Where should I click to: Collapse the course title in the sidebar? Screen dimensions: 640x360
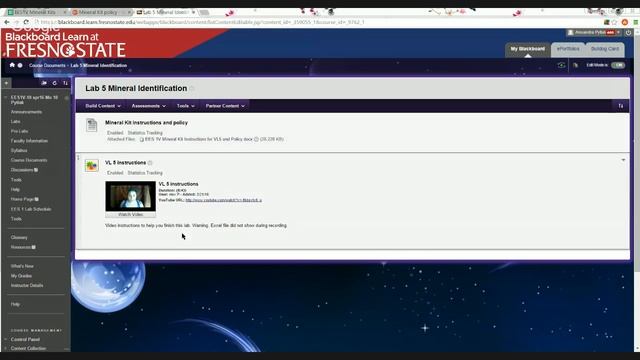[x=5, y=98]
